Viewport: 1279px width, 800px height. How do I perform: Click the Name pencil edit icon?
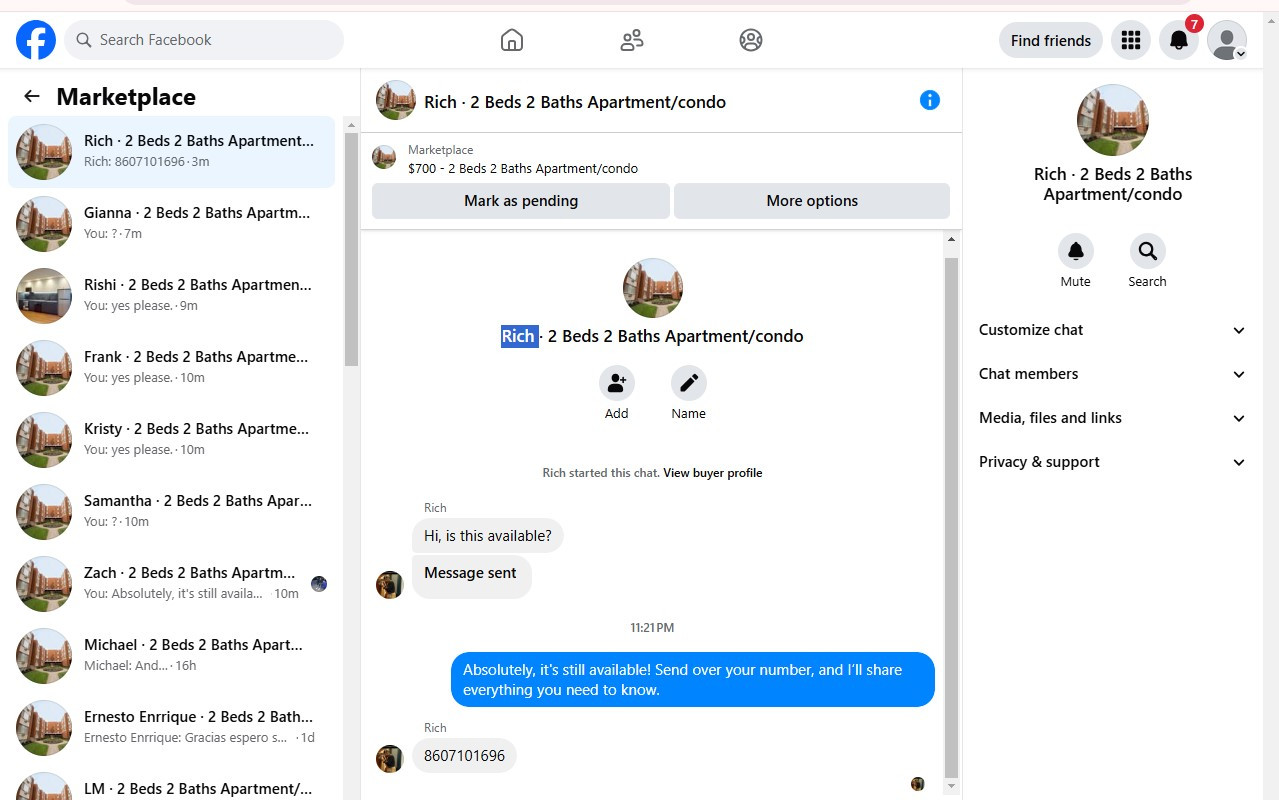pyautogui.click(x=689, y=383)
